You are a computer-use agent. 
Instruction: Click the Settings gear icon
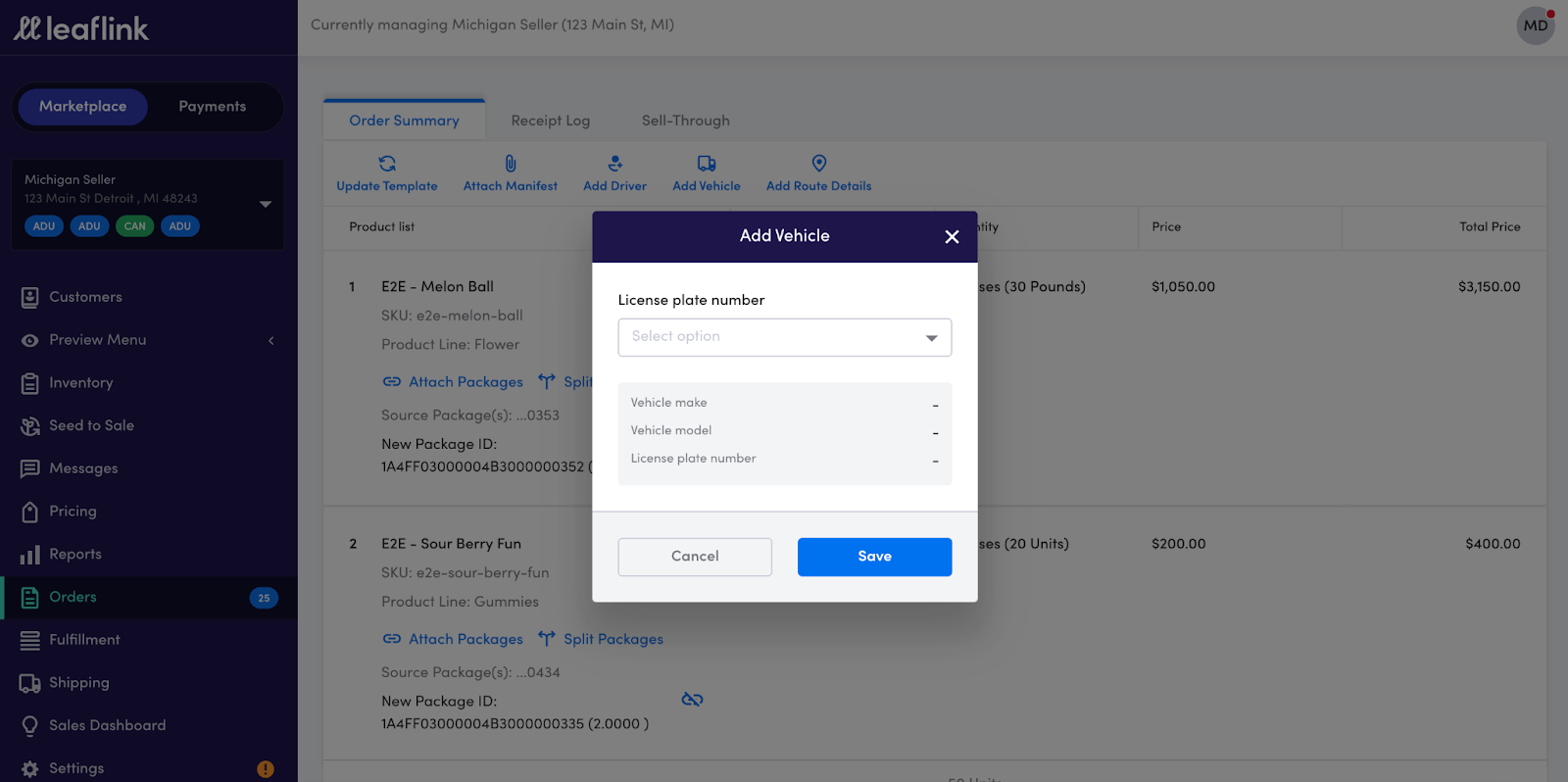30,769
